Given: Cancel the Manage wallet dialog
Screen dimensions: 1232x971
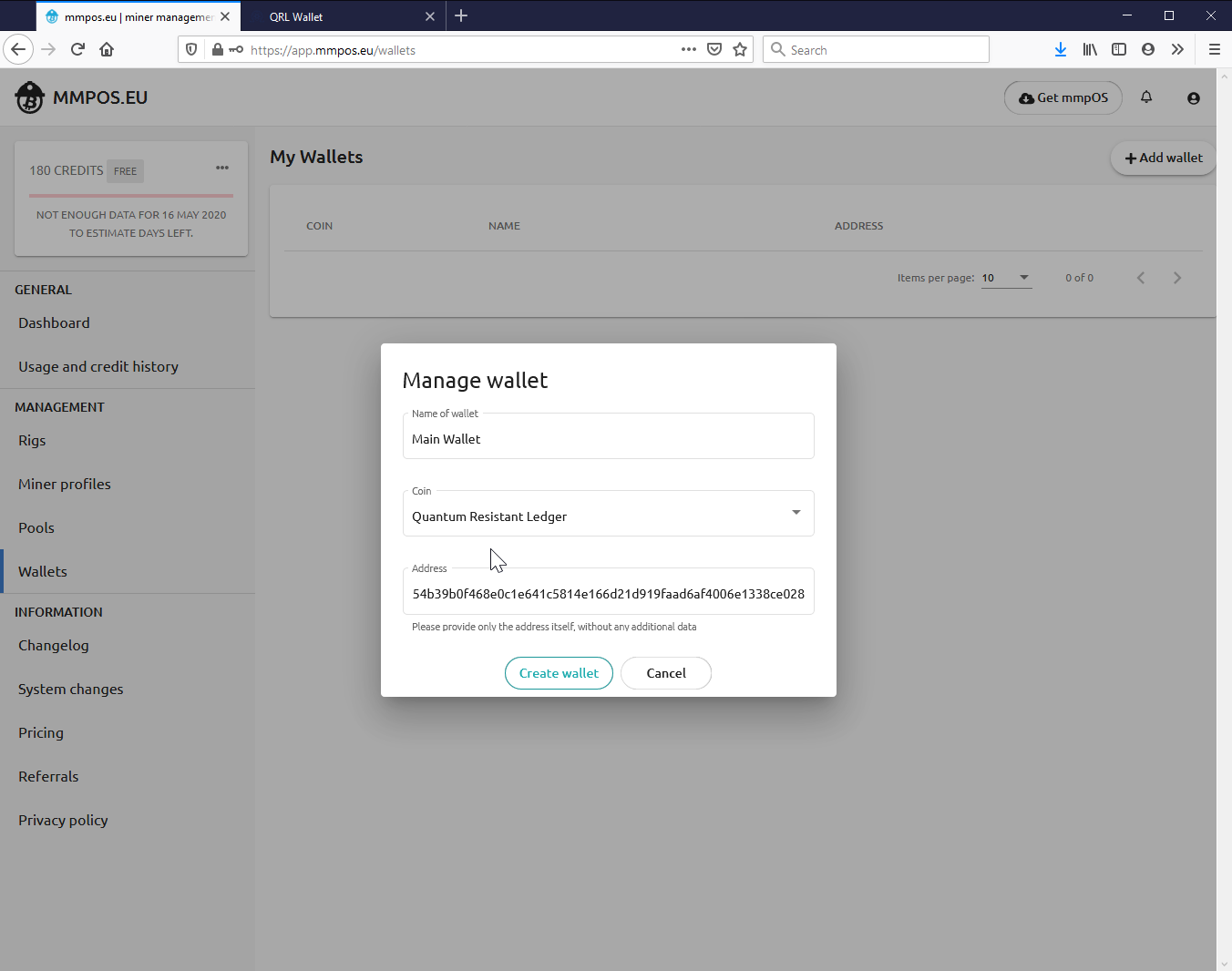Looking at the screenshot, I should pyautogui.click(x=666, y=673).
